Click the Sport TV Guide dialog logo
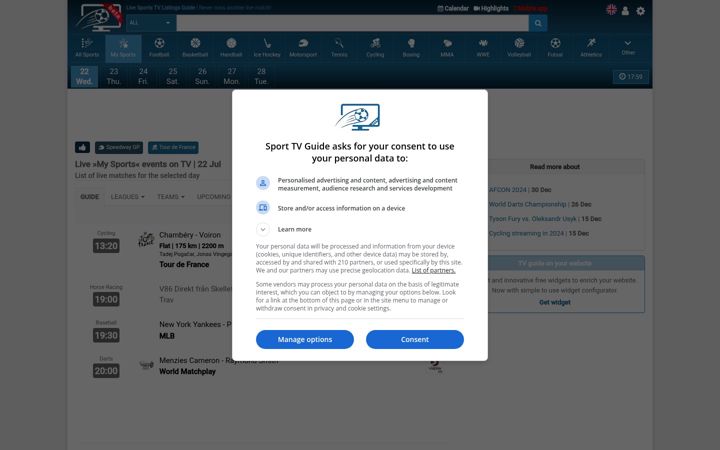The height and width of the screenshot is (450, 720). click(x=360, y=117)
